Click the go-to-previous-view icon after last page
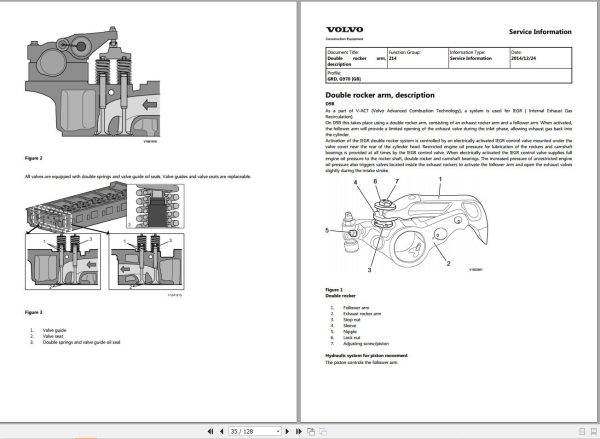This screenshot has height=439, width=600. tap(311, 431)
